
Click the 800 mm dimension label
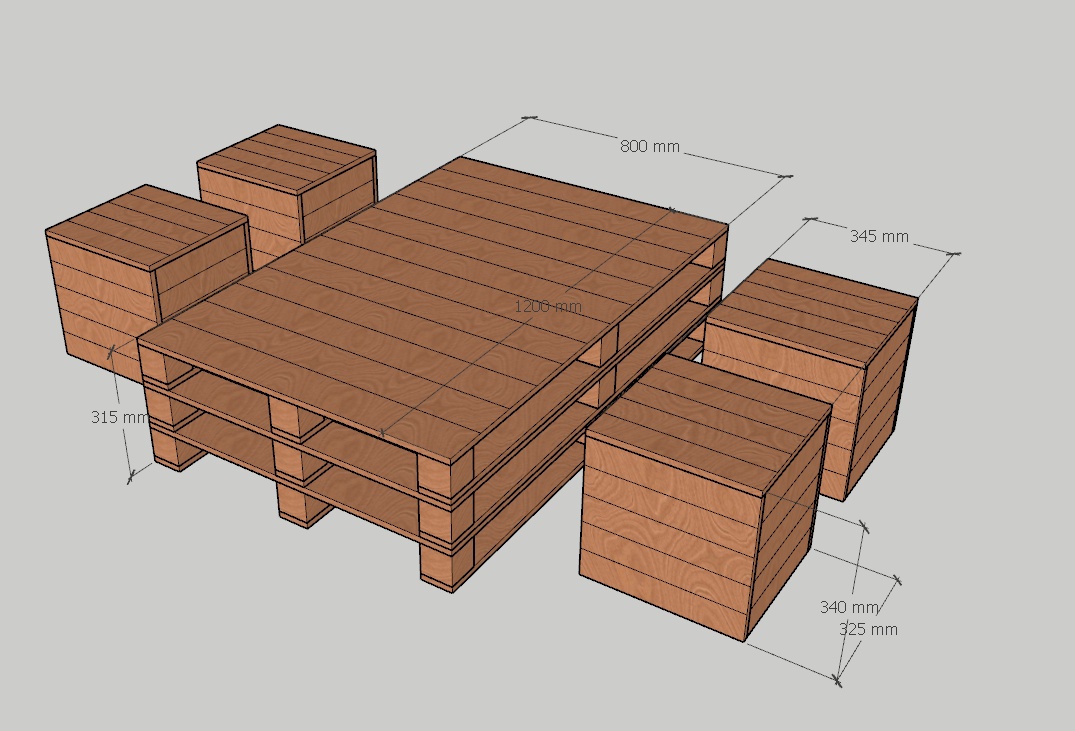[649, 147]
